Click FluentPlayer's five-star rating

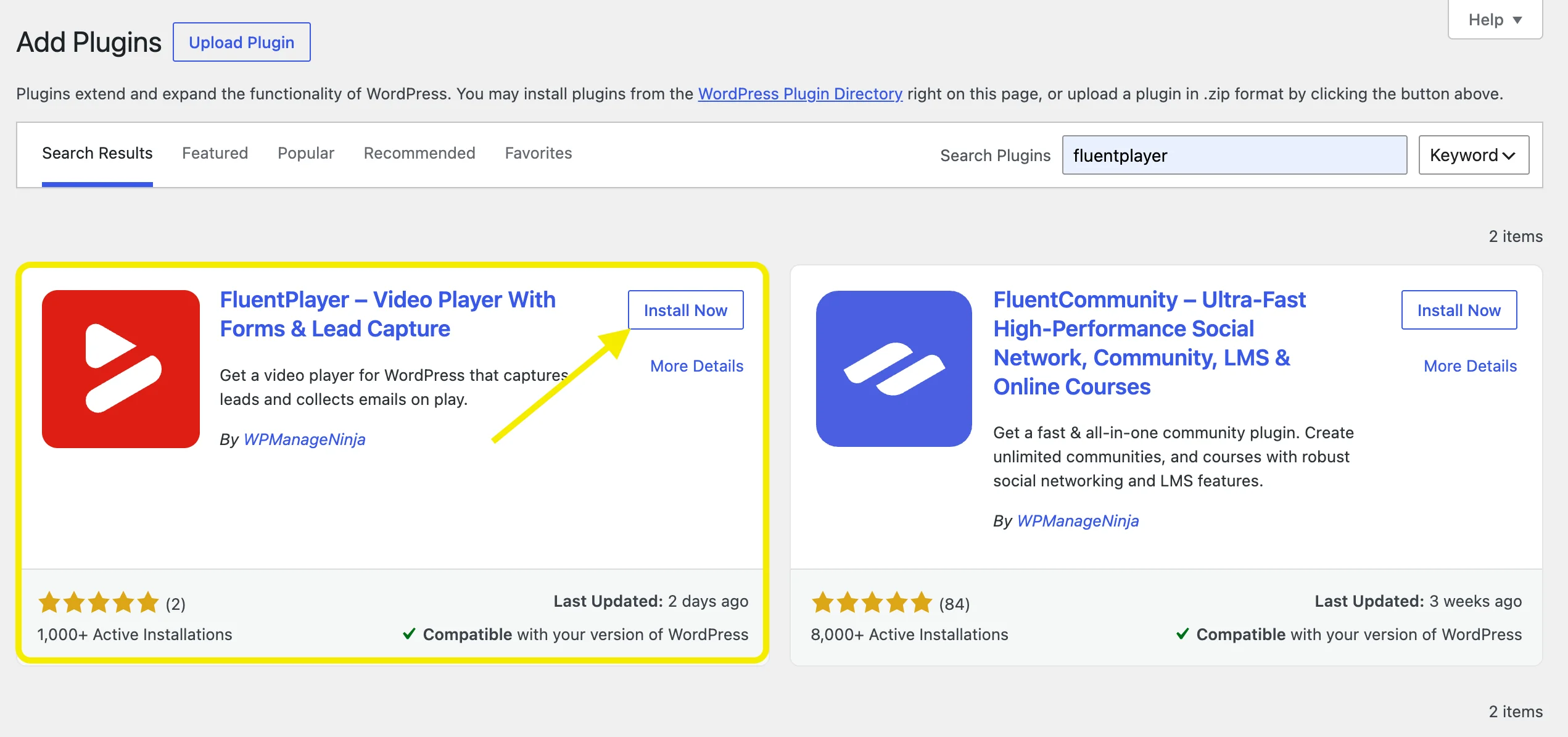[99, 602]
